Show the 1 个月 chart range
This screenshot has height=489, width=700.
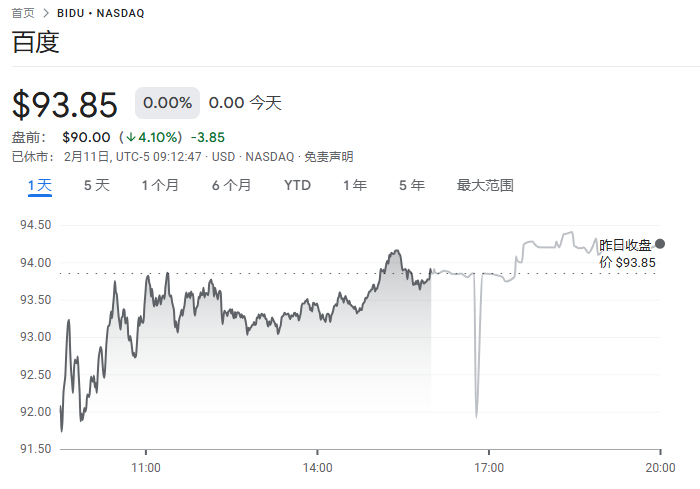point(160,185)
